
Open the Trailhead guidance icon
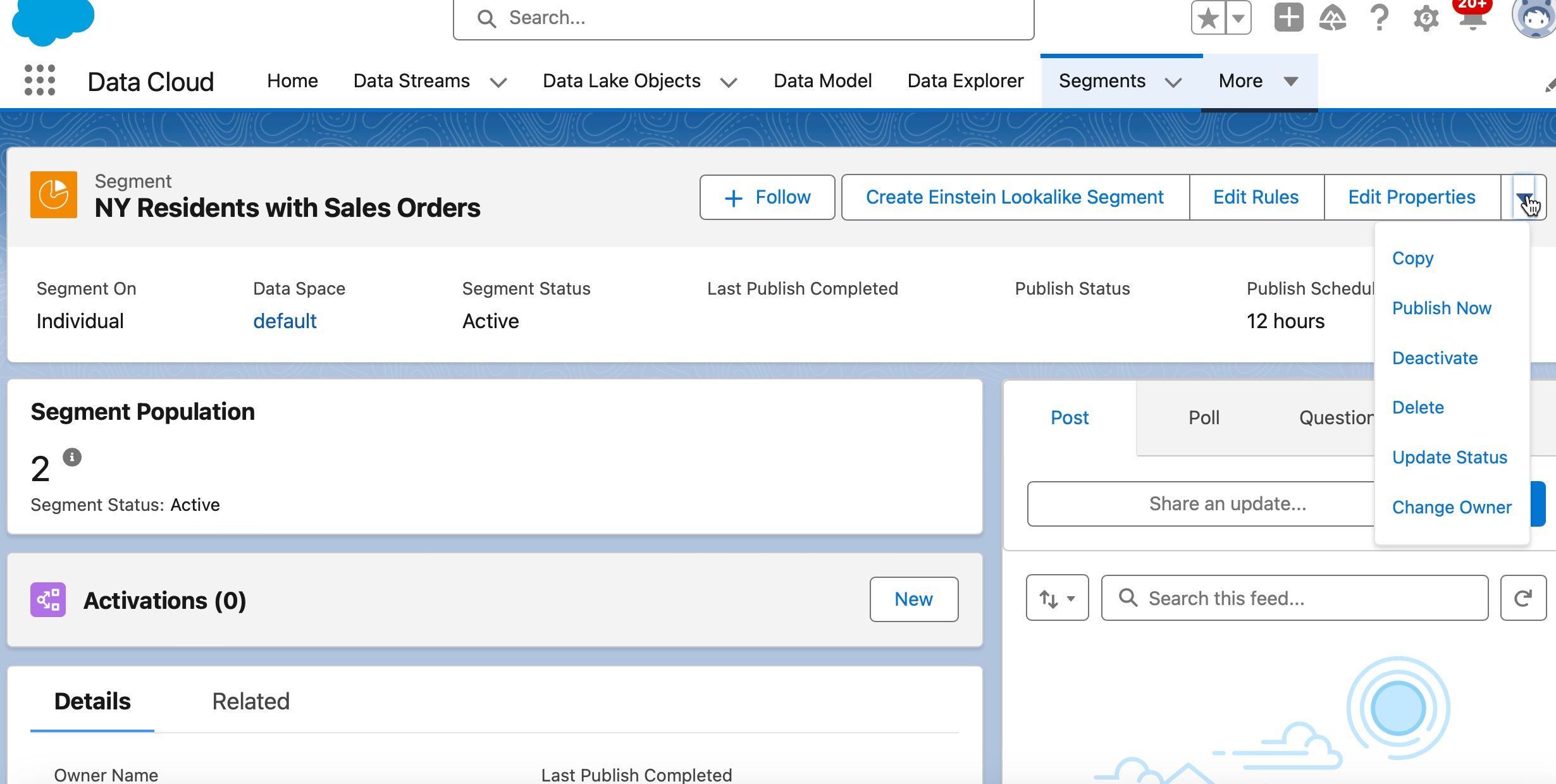point(1332,17)
